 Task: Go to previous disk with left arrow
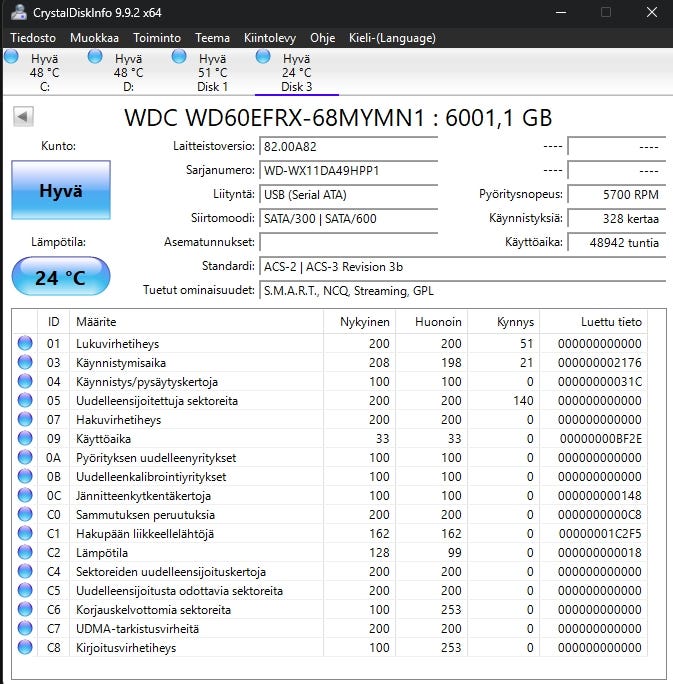point(23,117)
